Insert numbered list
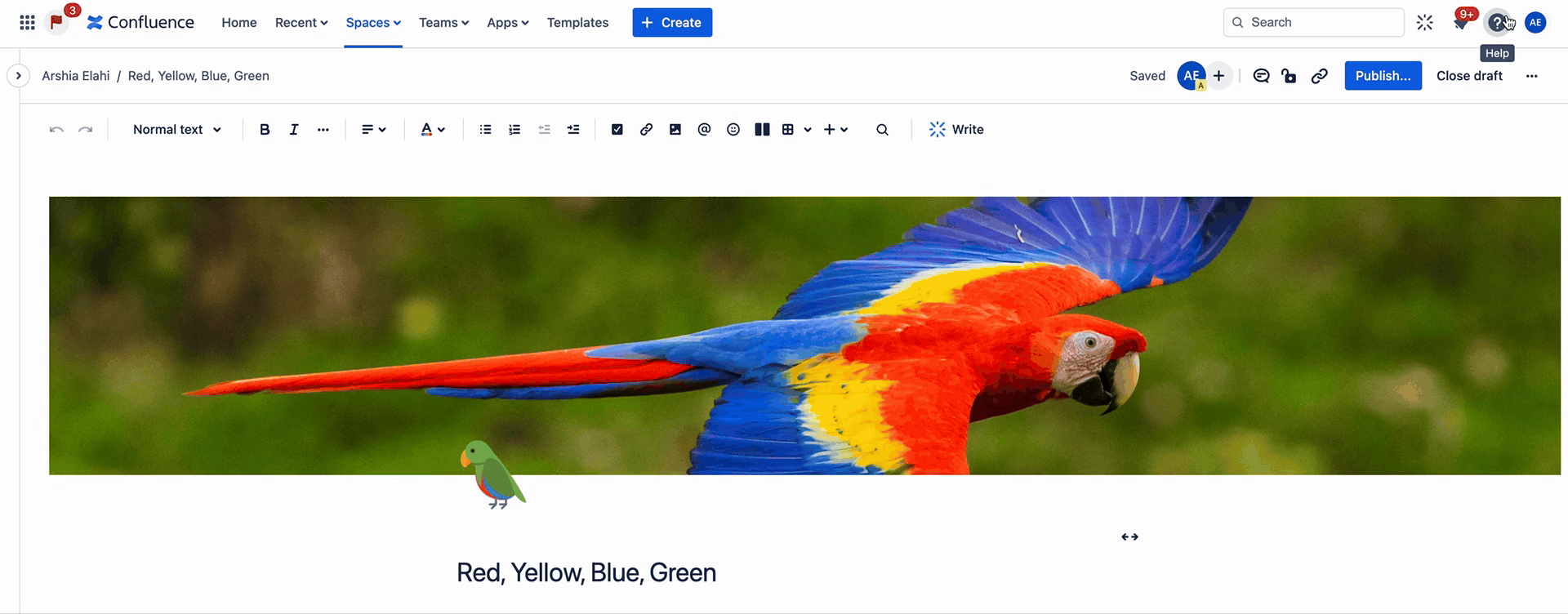 coord(514,129)
